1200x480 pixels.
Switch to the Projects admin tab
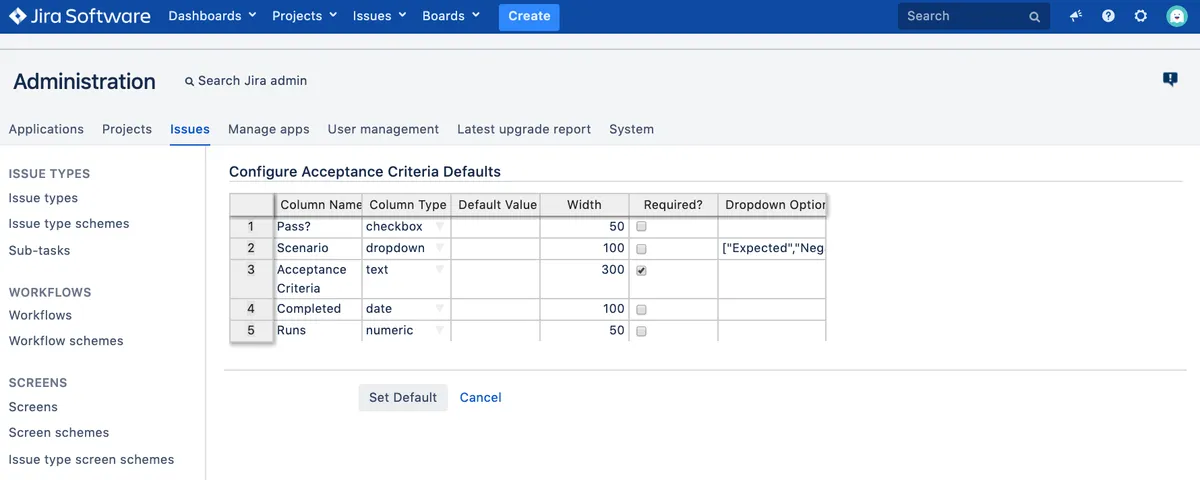click(127, 129)
